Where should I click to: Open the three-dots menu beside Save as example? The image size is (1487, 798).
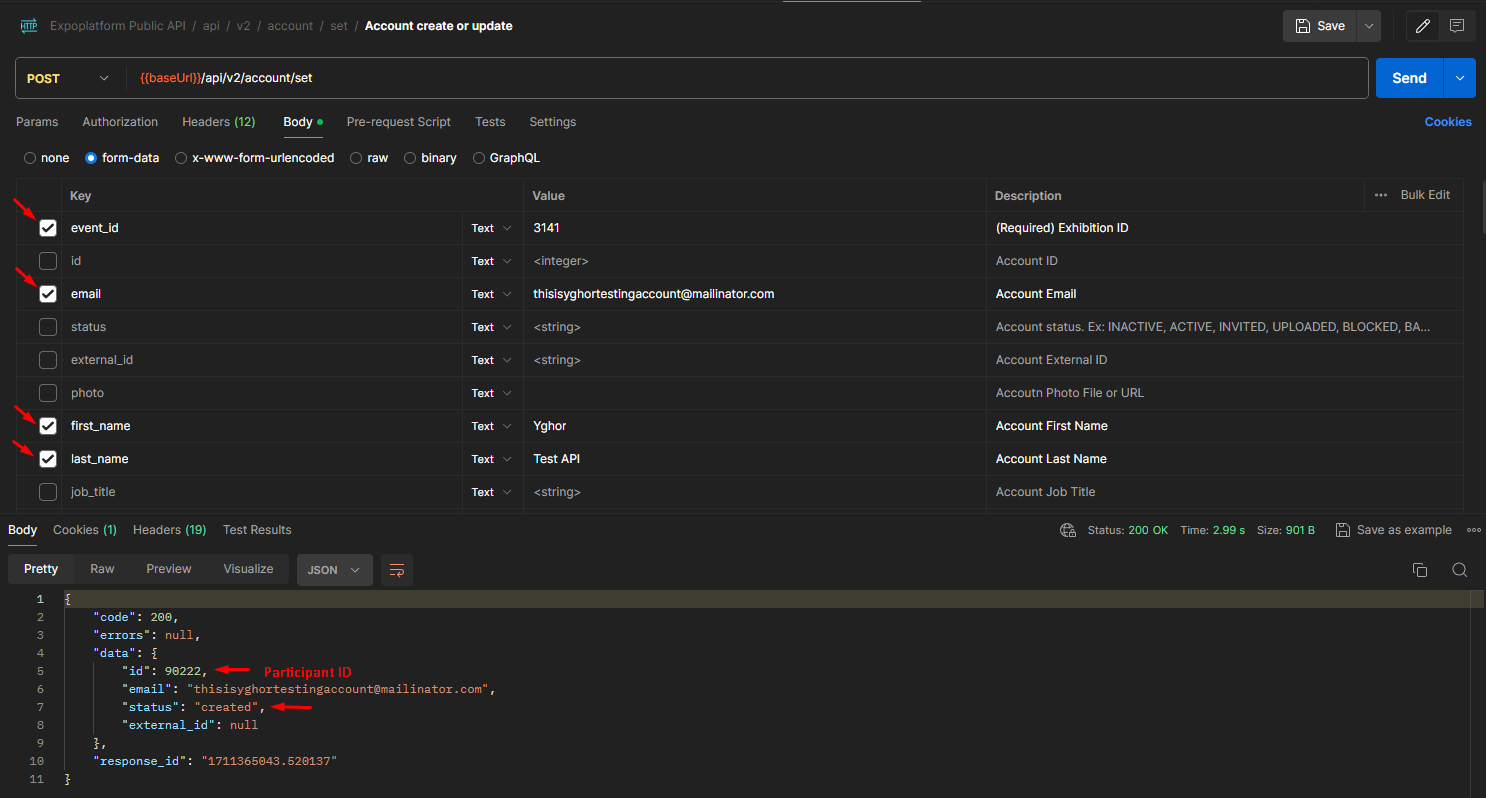pos(1473,530)
